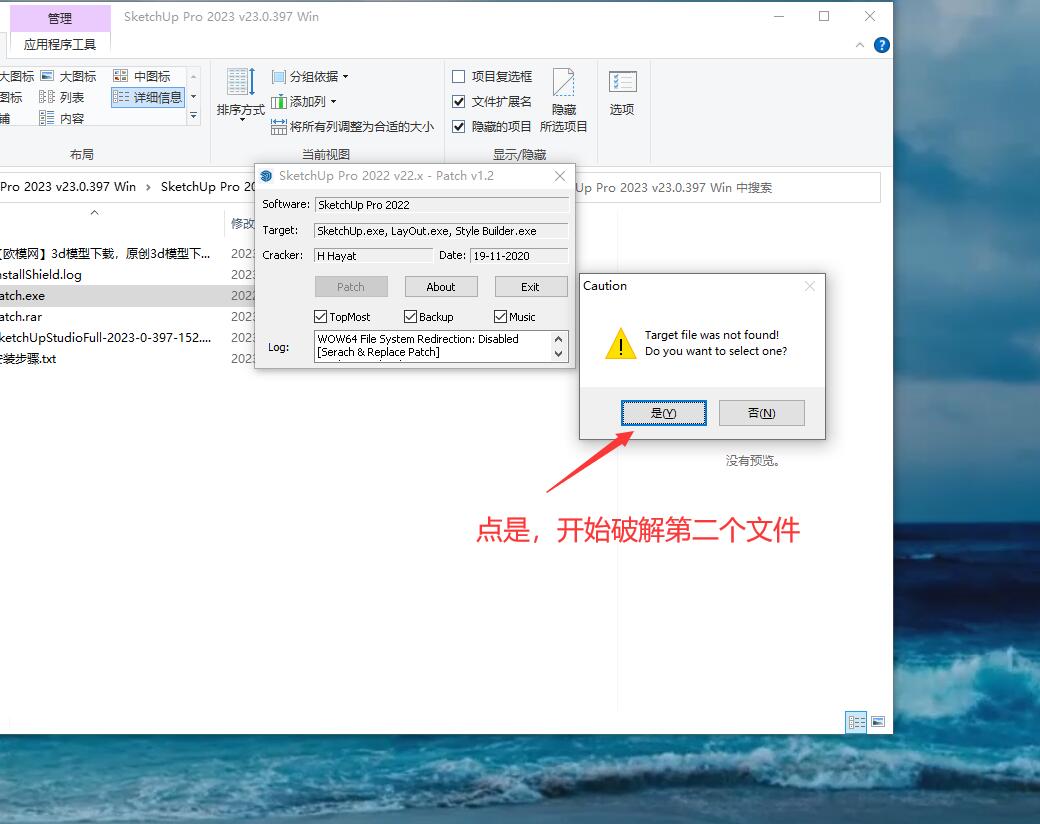Select the SketchUpStudioFull-2023-0-397 file
The width and height of the screenshot is (1040, 824).
coord(106,338)
